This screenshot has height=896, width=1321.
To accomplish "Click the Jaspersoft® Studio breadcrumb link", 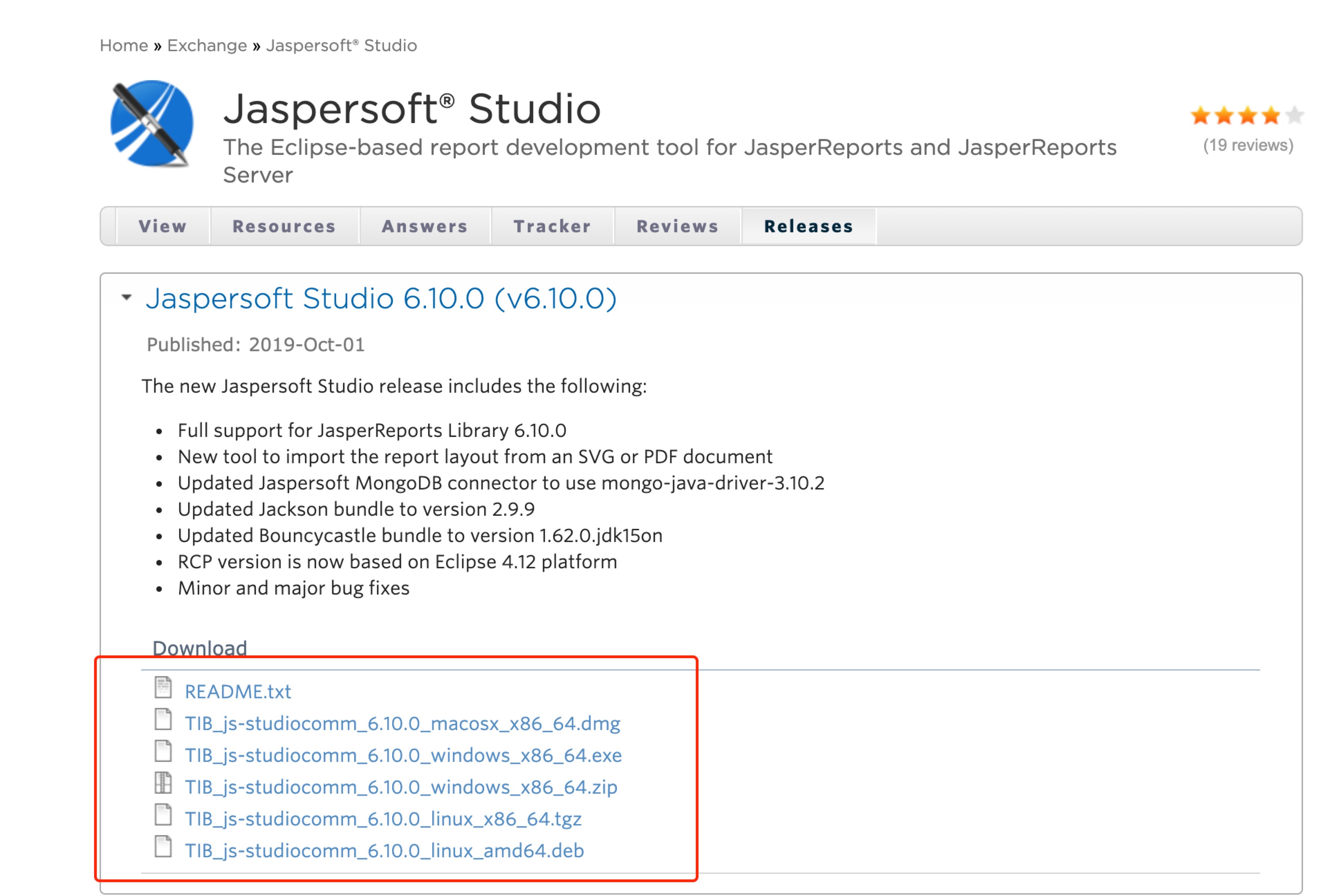I will 342,45.
